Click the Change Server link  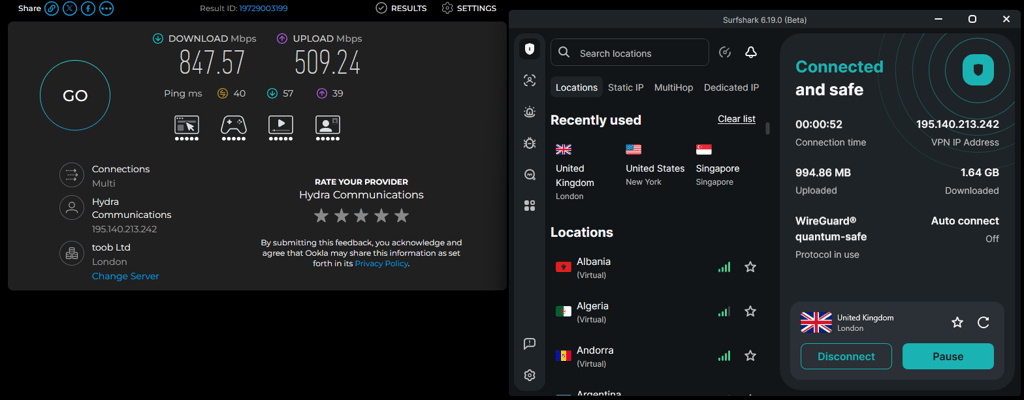[x=125, y=276]
